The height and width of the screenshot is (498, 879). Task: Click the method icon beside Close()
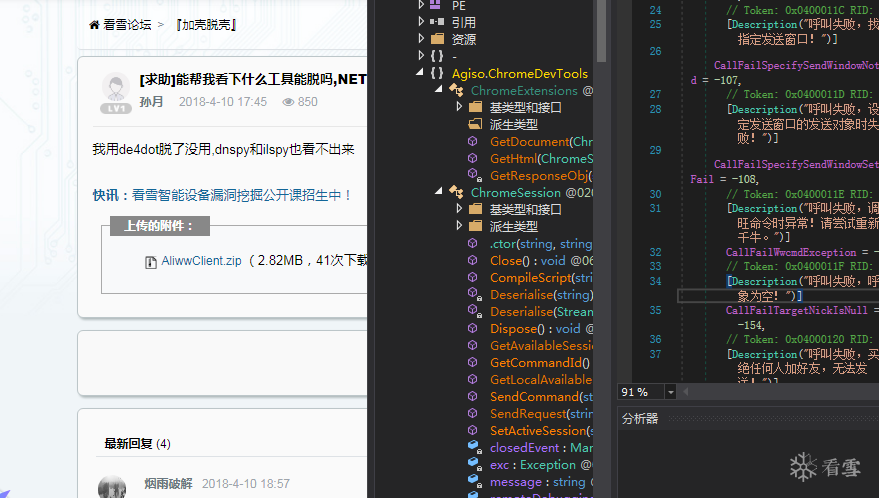[473, 260]
